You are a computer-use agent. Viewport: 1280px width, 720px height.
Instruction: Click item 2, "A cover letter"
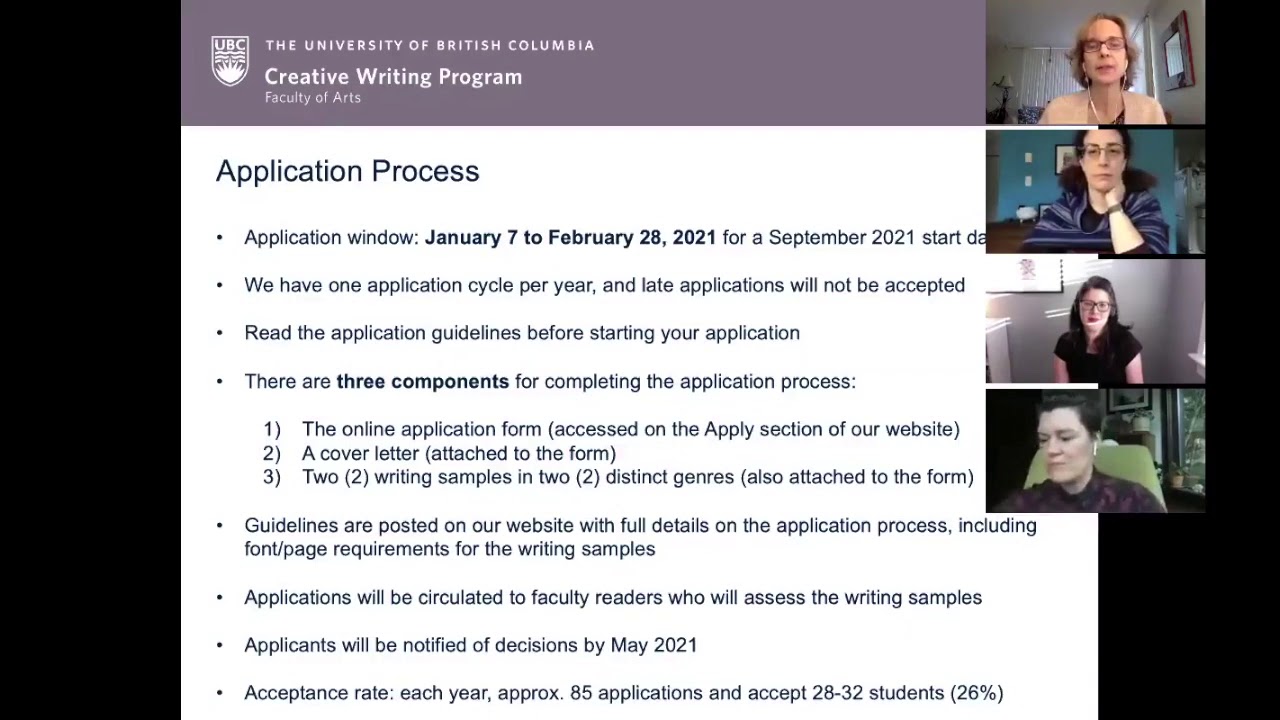click(x=458, y=454)
